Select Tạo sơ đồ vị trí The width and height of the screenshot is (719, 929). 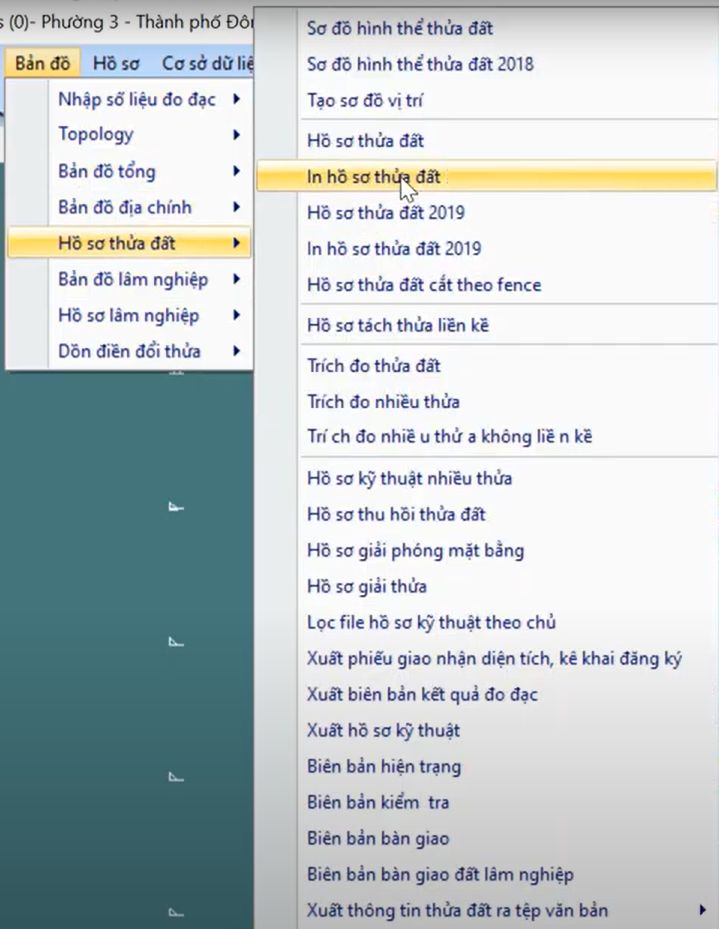(x=486, y=100)
